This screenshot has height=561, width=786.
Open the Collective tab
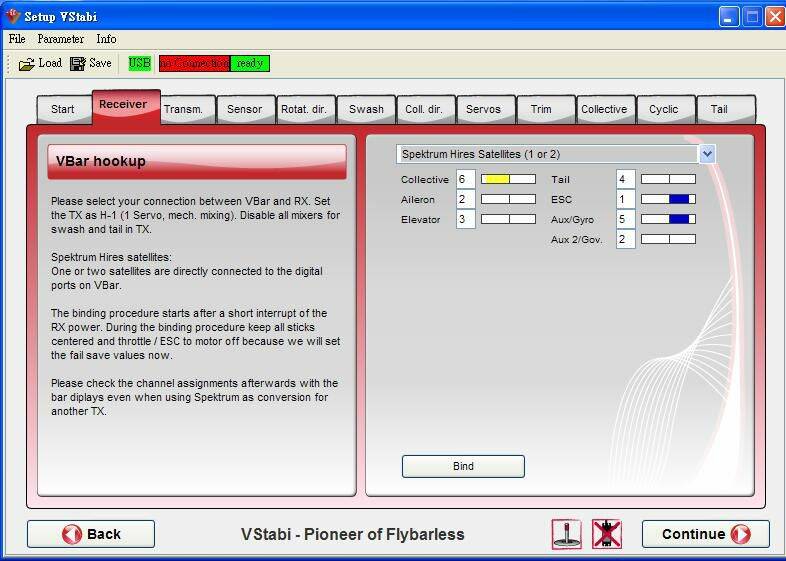(604, 109)
